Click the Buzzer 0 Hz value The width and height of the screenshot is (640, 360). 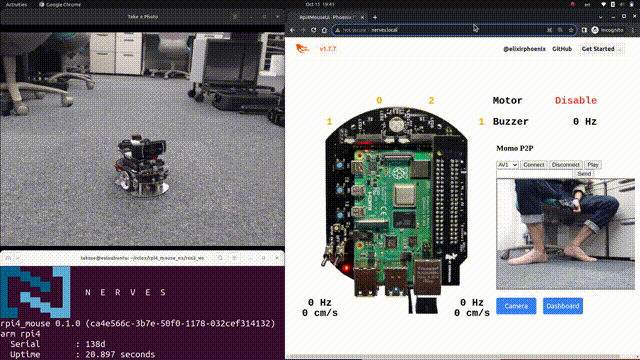[585, 122]
